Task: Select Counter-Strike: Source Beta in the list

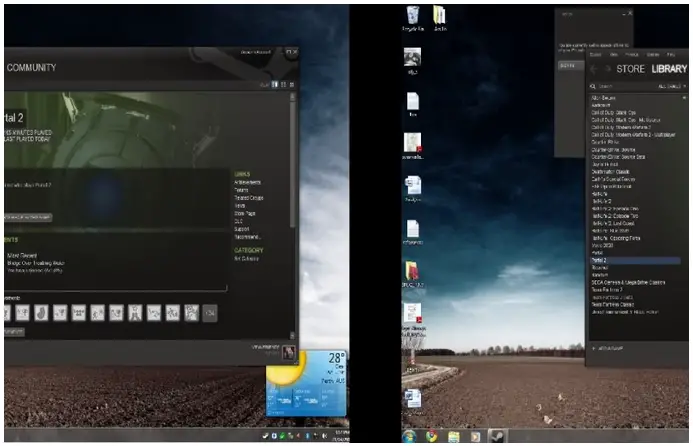Action: tap(618, 157)
